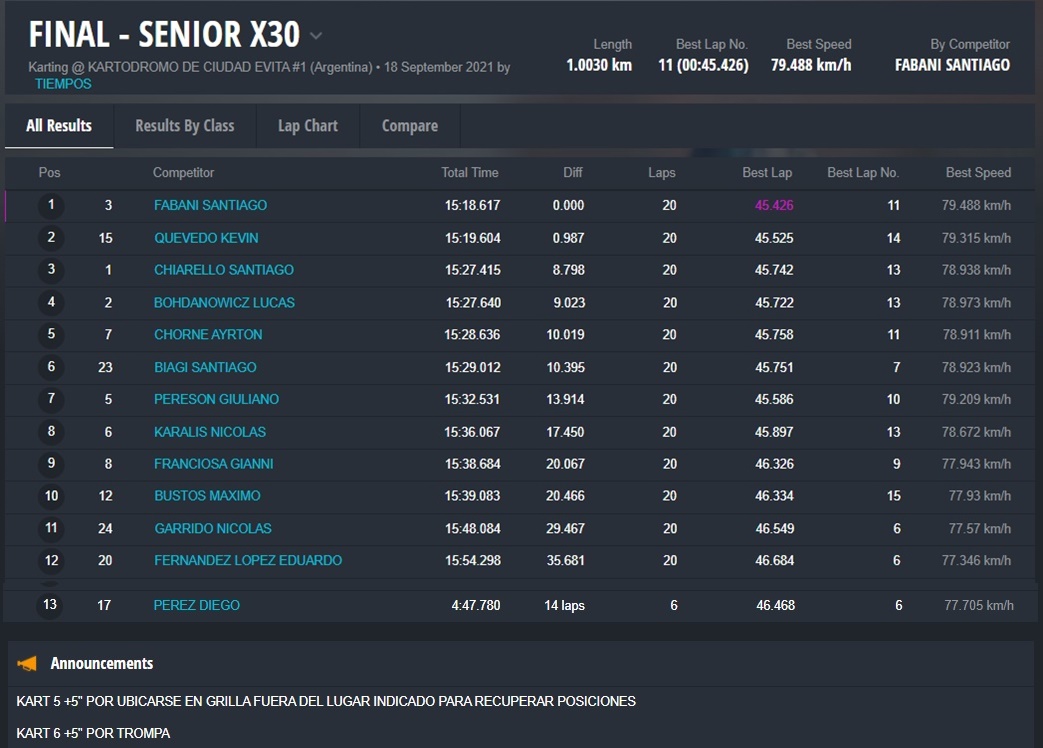Open competitor FABANI SANTIAGO in results list
The width and height of the screenshot is (1043, 748).
pyautogui.click(x=210, y=205)
